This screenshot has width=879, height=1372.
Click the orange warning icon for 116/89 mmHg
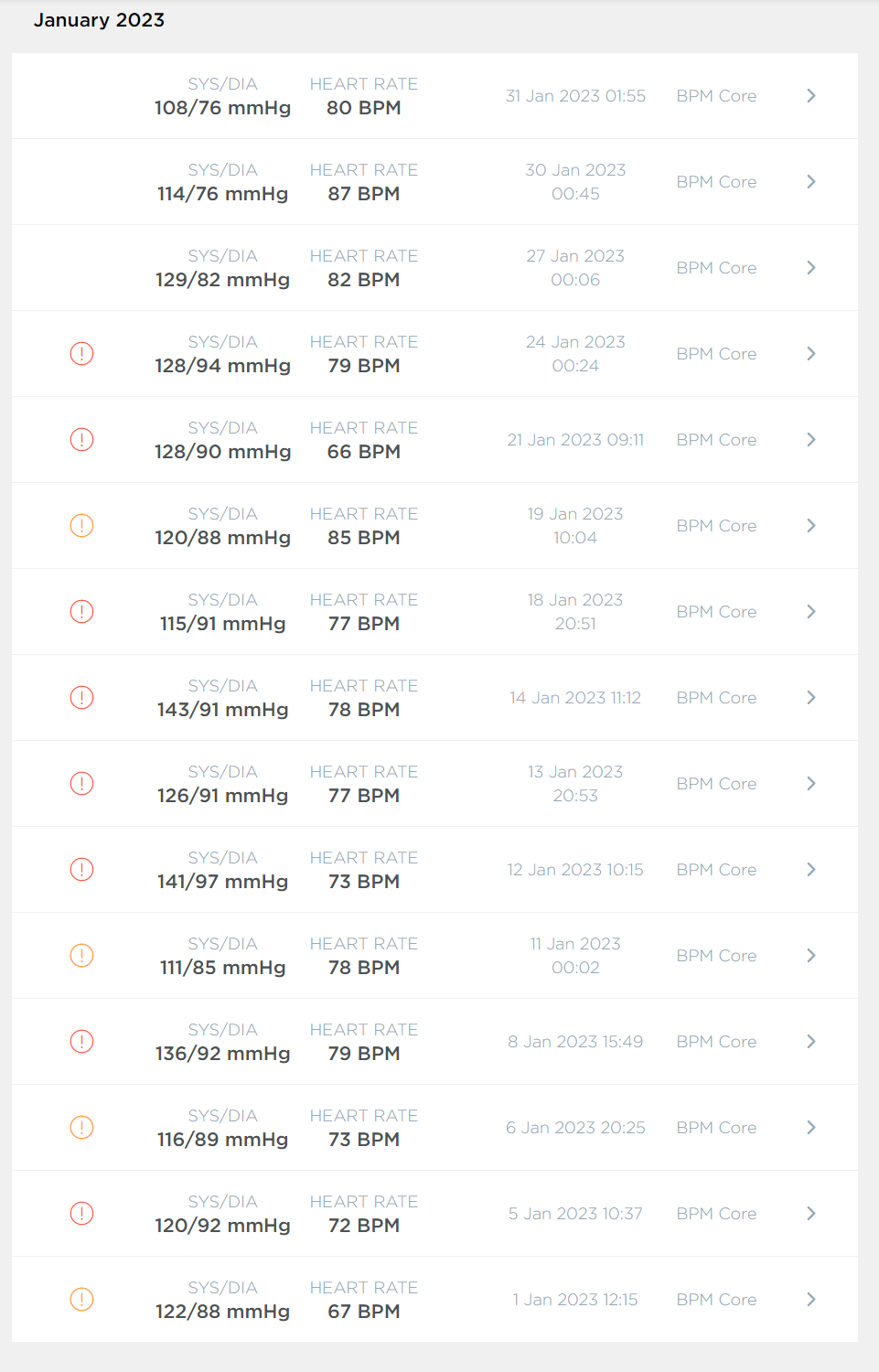coord(81,1128)
